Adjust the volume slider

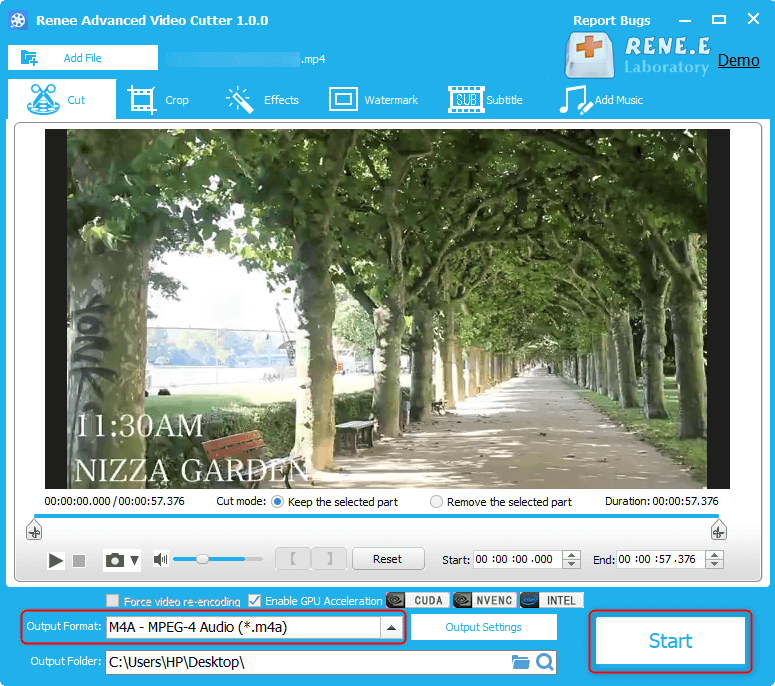(x=203, y=560)
